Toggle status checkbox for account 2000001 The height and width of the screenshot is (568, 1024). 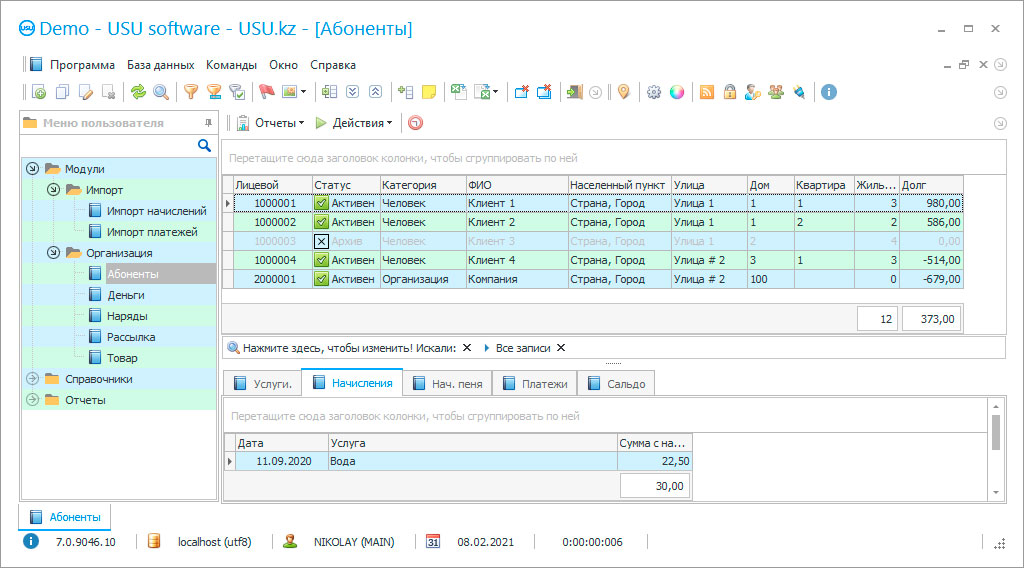(321, 279)
